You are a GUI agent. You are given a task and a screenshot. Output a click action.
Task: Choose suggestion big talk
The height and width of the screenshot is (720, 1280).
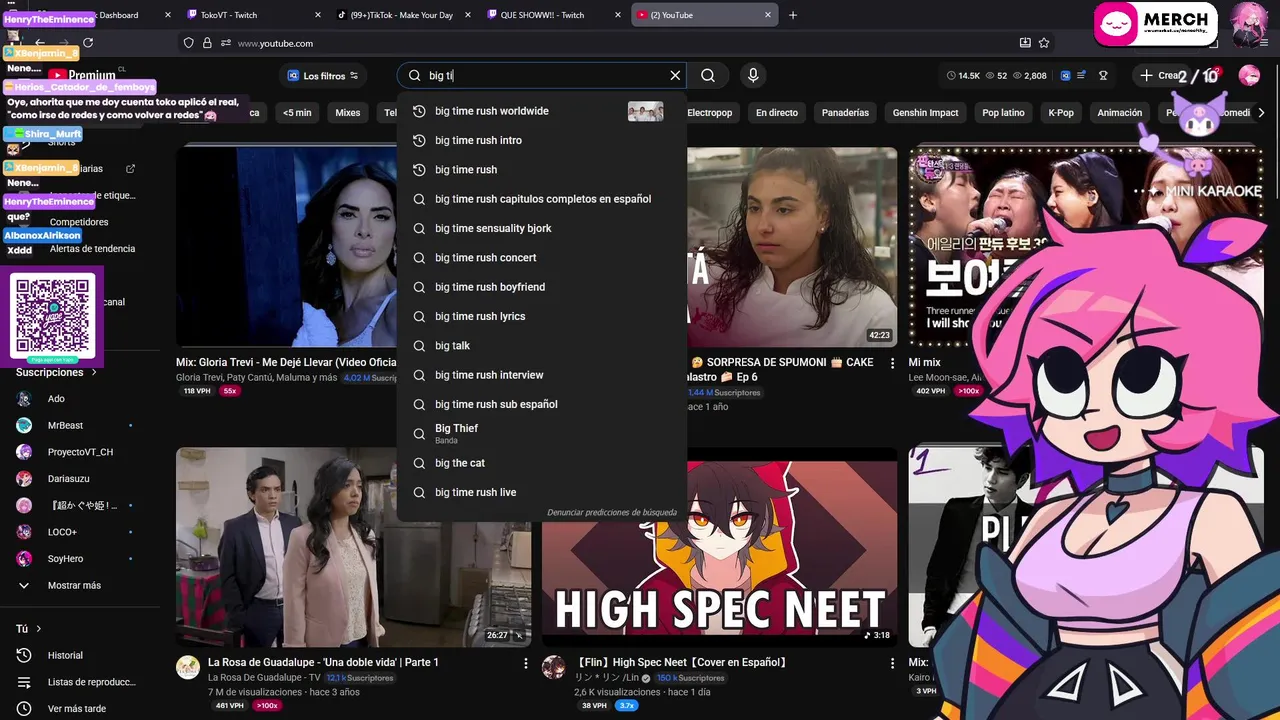tap(541, 346)
